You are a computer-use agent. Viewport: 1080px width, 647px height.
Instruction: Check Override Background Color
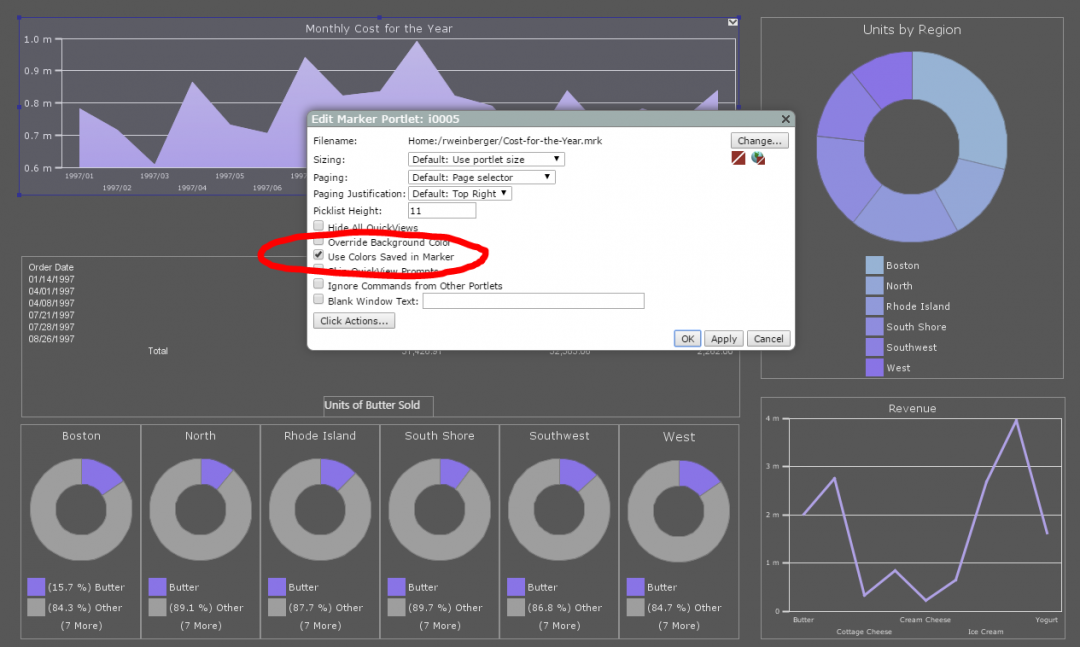point(318,241)
